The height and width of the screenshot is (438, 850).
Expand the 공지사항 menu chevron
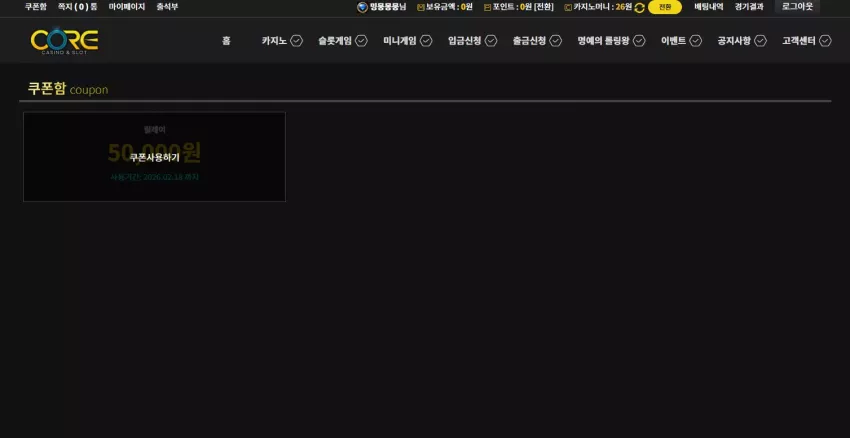[x=761, y=41]
